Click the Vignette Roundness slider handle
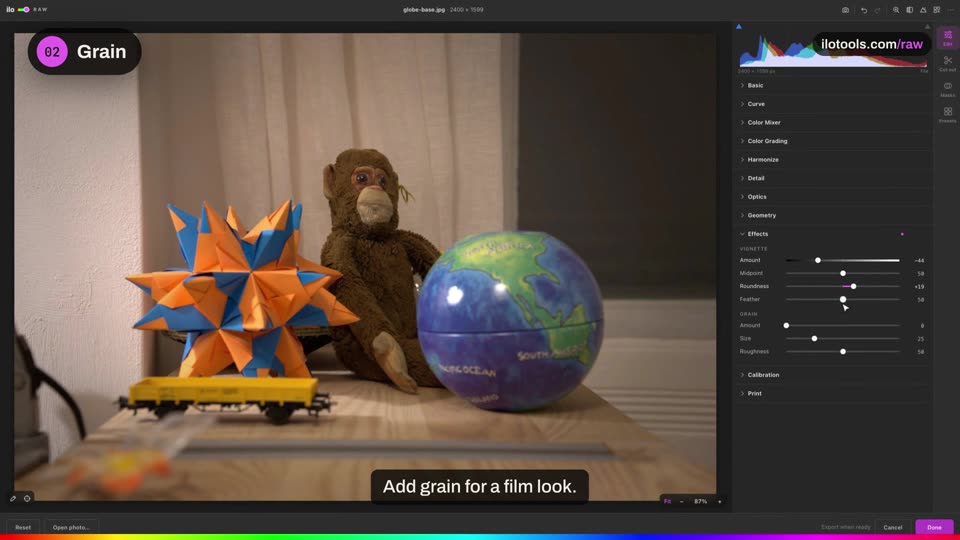The width and height of the screenshot is (960, 540). [x=853, y=287]
